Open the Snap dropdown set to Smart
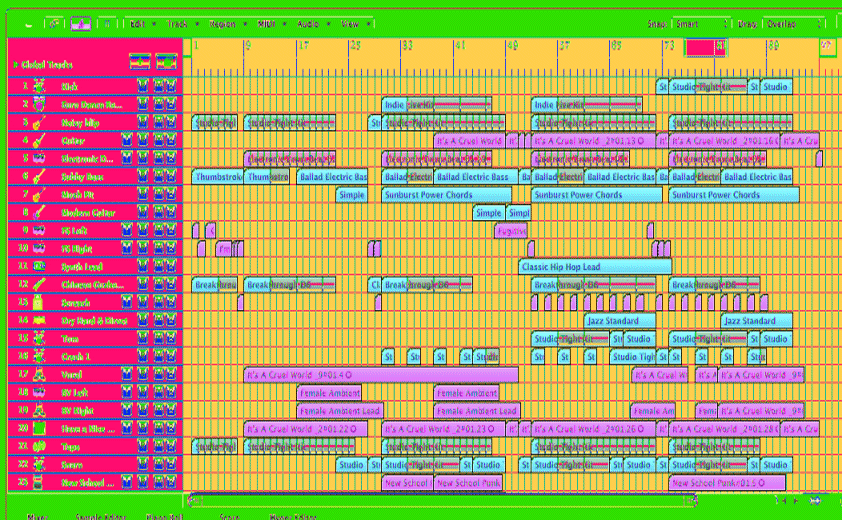Screen dimensions: 842x520 click(x=700, y=23)
